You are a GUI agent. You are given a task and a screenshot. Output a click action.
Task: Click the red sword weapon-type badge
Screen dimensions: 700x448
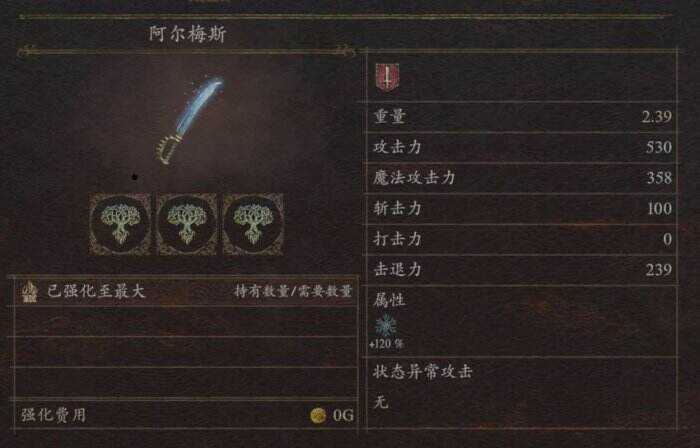[x=387, y=77]
